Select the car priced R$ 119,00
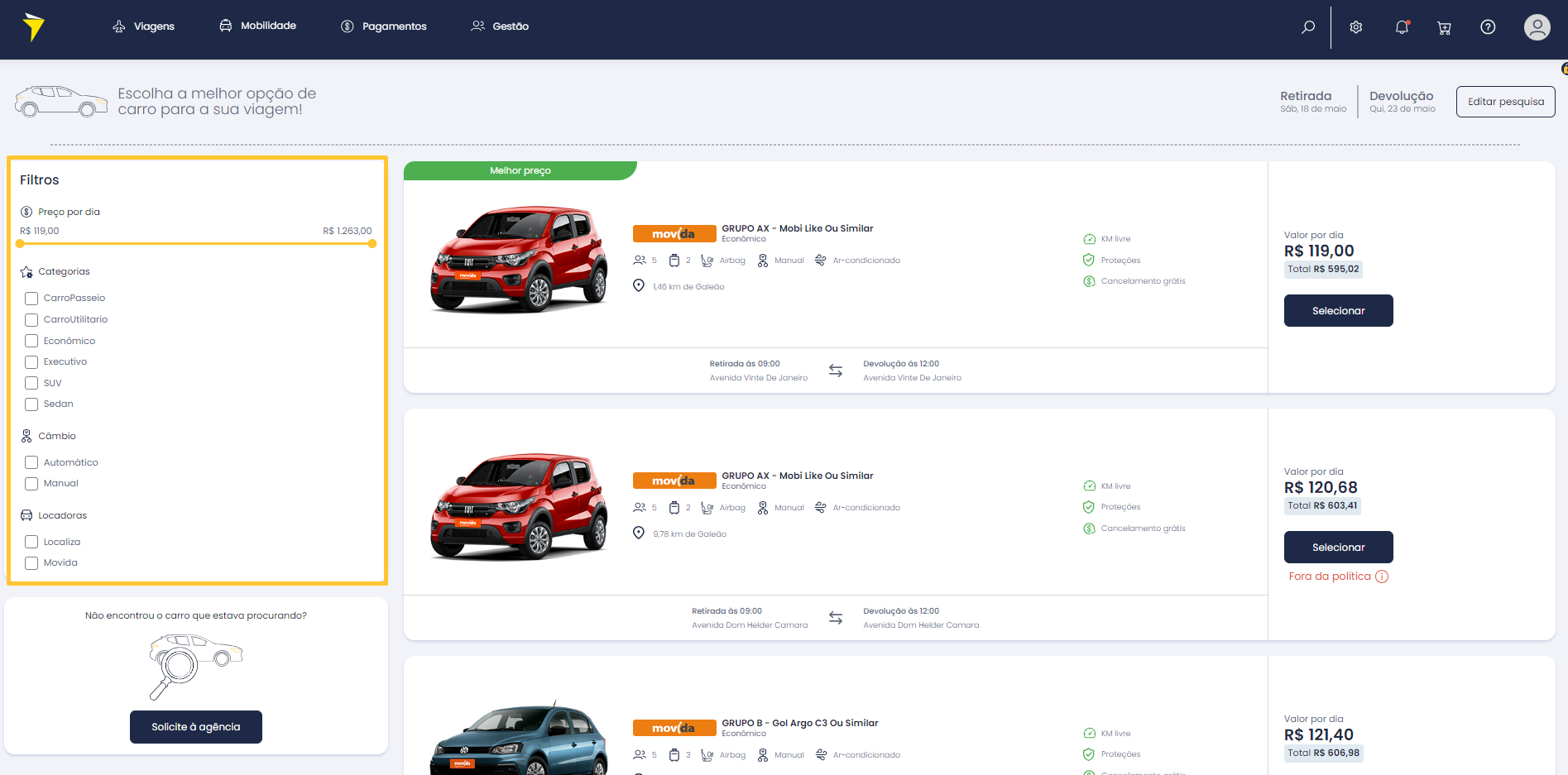The height and width of the screenshot is (775, 1568). pyautogui.click(x=1339, y=311)
